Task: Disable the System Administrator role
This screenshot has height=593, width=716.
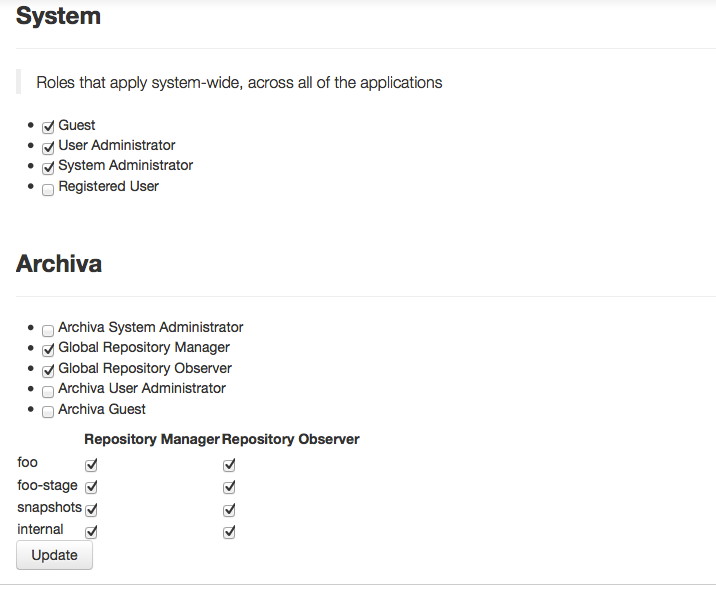Action: click(x=48, y=167)
